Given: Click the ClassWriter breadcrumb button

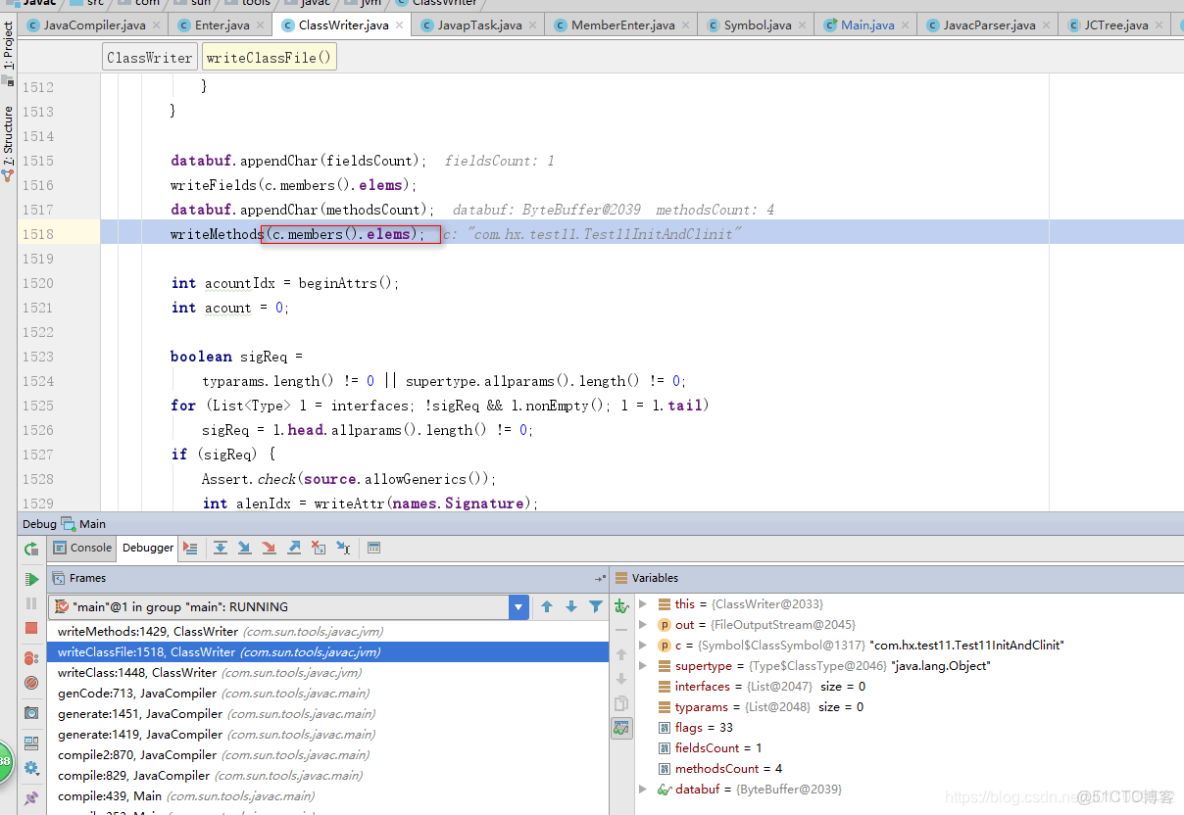Looking at the screenshot, I should (x=148, y=57).
